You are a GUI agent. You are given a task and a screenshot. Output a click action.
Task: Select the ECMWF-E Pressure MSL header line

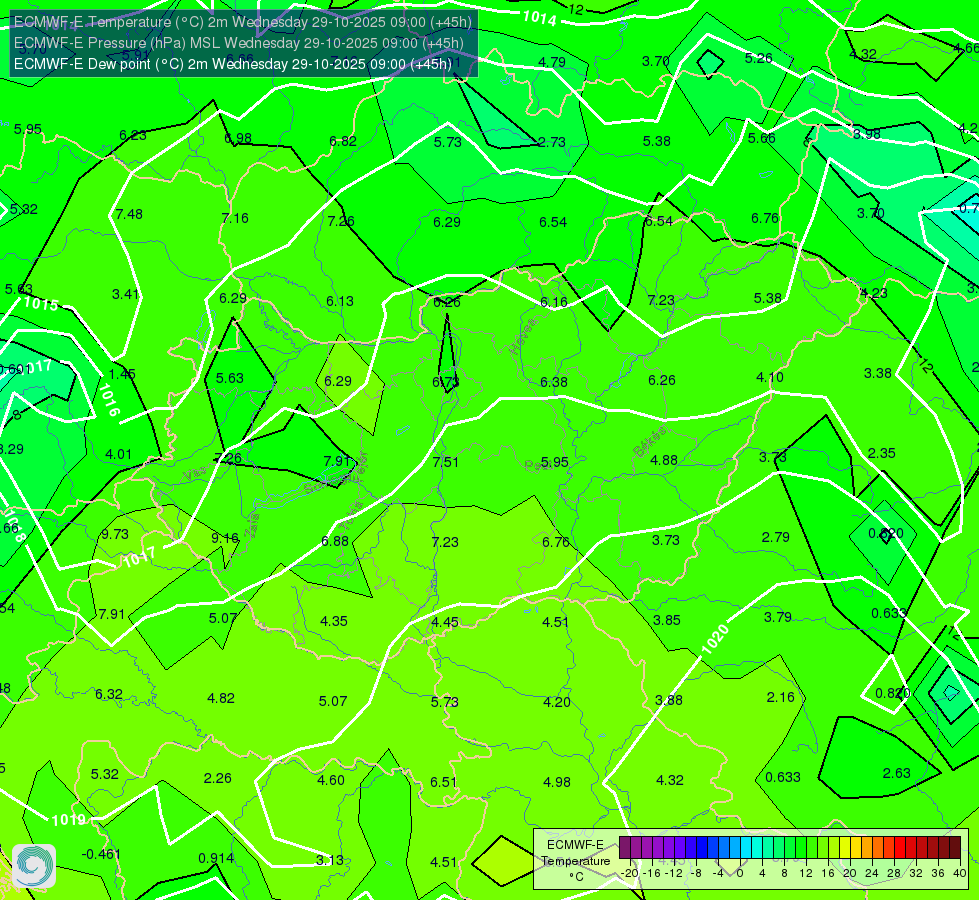tap(239, 43)
